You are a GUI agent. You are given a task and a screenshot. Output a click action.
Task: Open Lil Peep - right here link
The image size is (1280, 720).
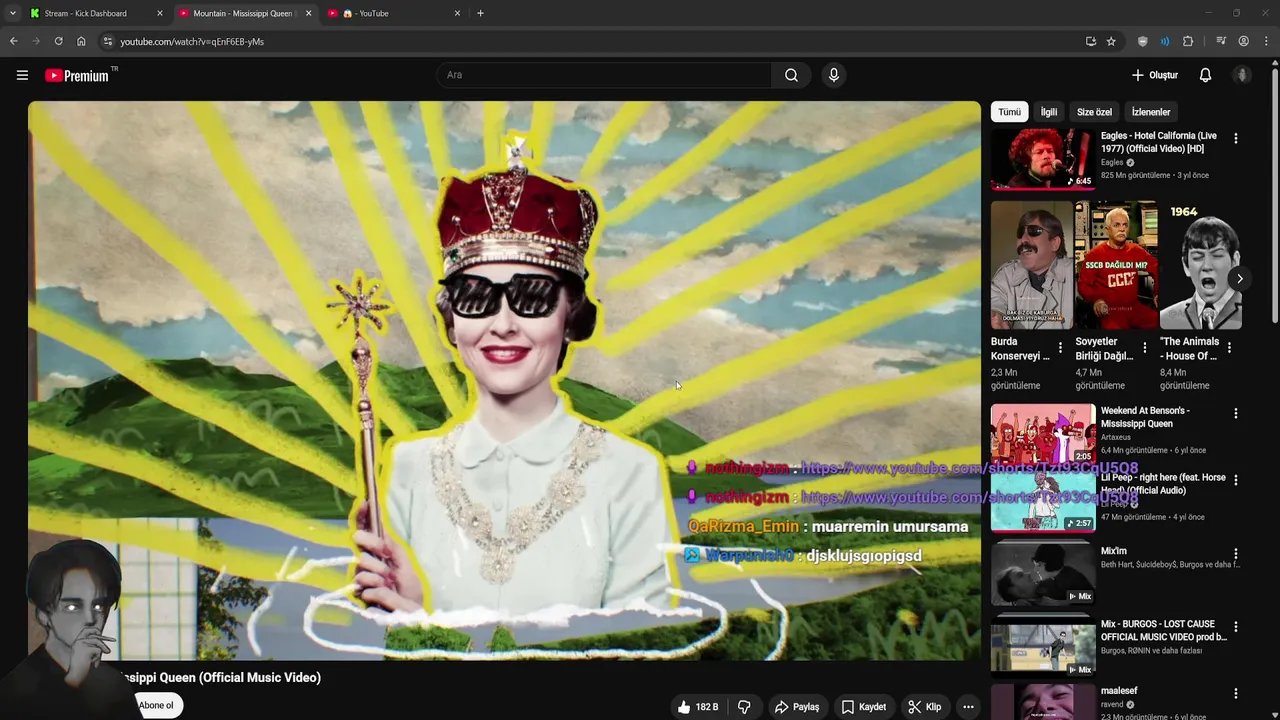pyautogui.click(x=1163, y=484)
